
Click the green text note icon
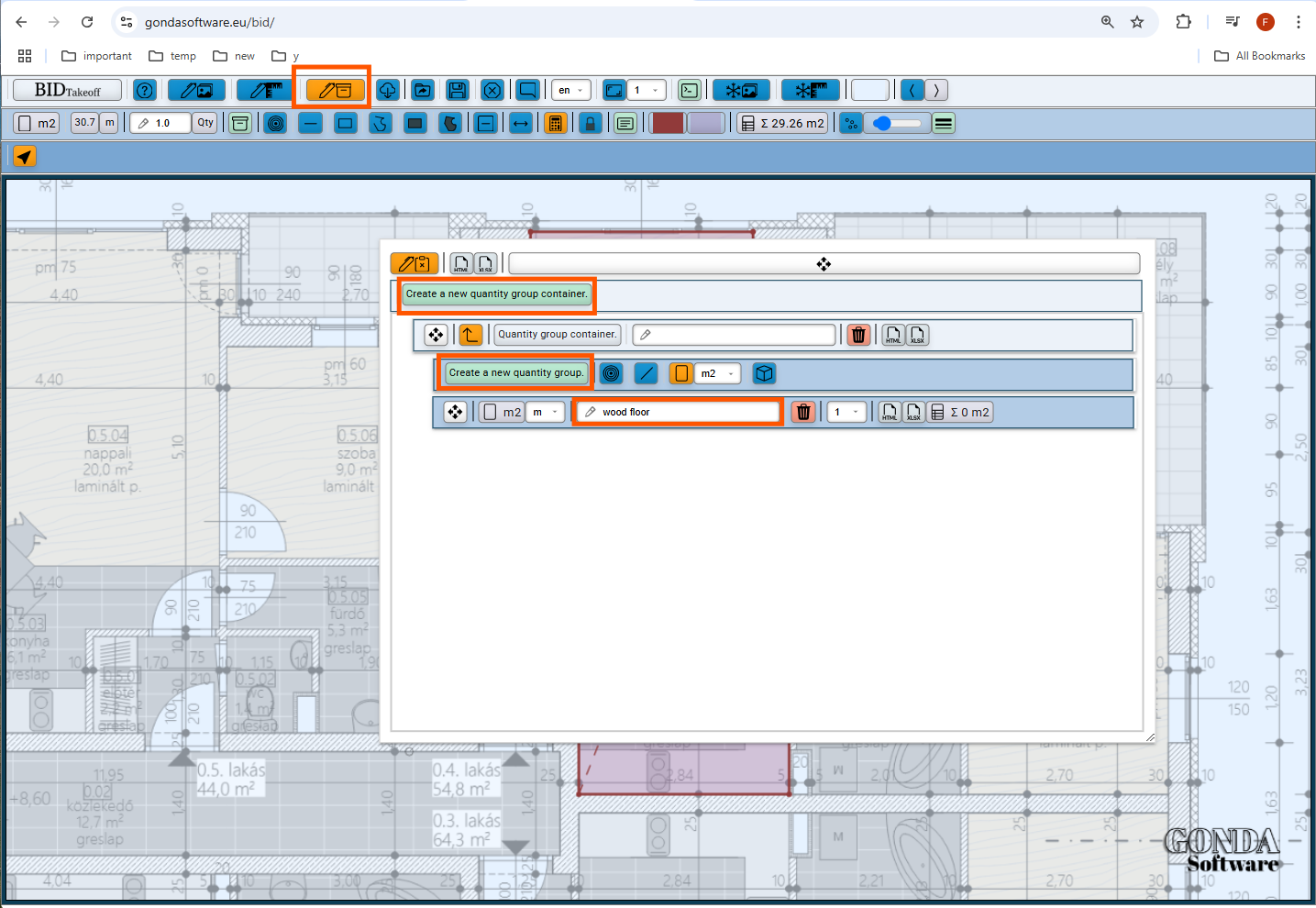(x=625, y=123)
